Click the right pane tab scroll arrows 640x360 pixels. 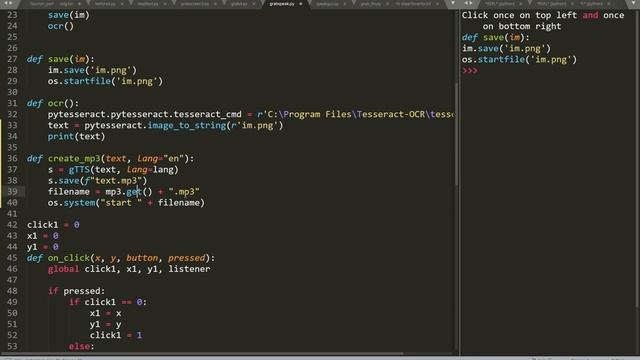point(469,3)
